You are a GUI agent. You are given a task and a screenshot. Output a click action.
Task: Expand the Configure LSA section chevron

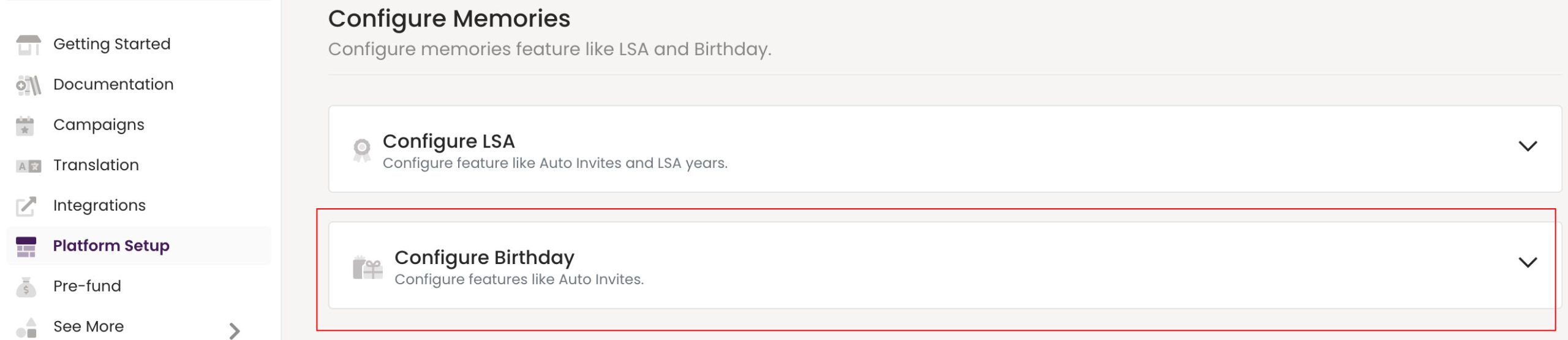tap(1528, 146)
